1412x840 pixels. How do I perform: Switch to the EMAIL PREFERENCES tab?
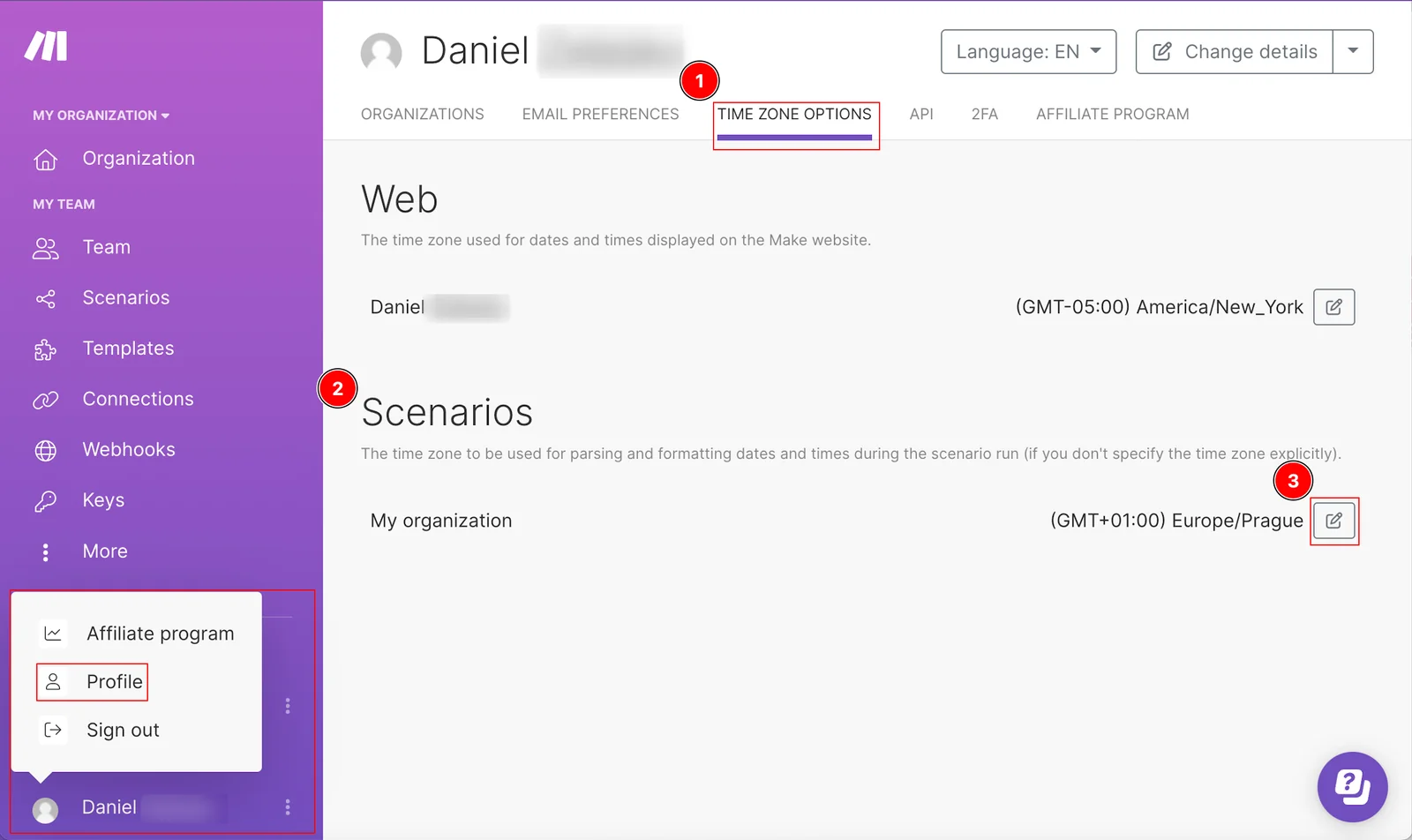600,114
